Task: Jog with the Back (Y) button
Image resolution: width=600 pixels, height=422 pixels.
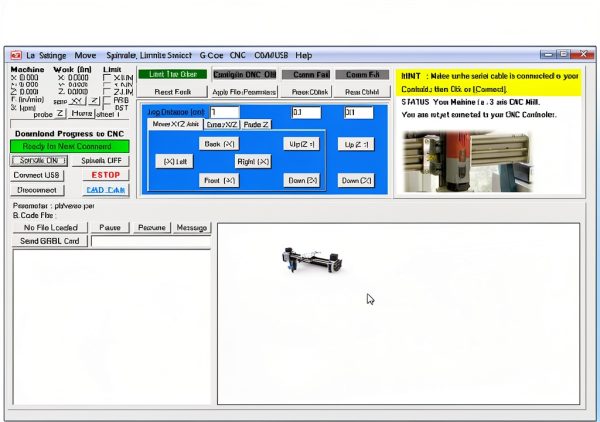Action: pos(219,144)
